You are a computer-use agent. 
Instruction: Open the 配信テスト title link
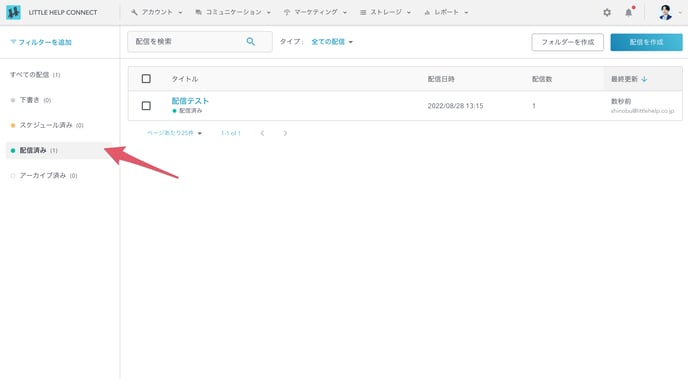tap(190, 101)
